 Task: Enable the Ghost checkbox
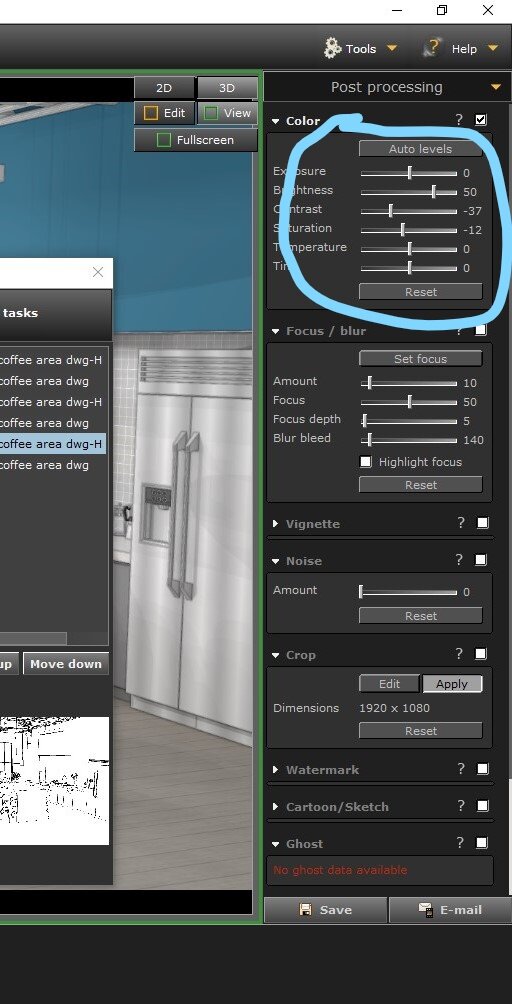coord(481,843)
